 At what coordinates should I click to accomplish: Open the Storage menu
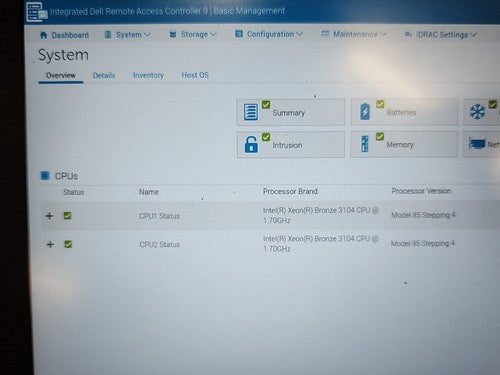(193, 34)
